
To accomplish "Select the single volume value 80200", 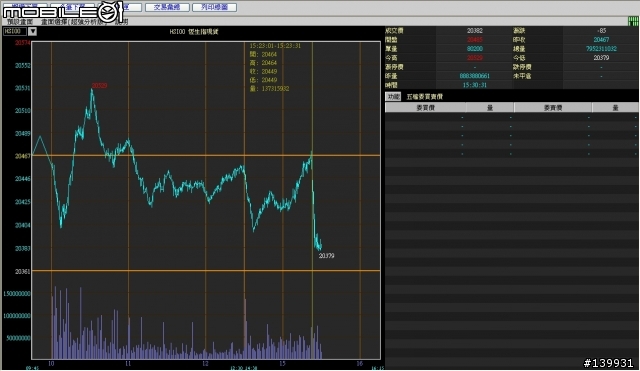I will click(475, 49).
